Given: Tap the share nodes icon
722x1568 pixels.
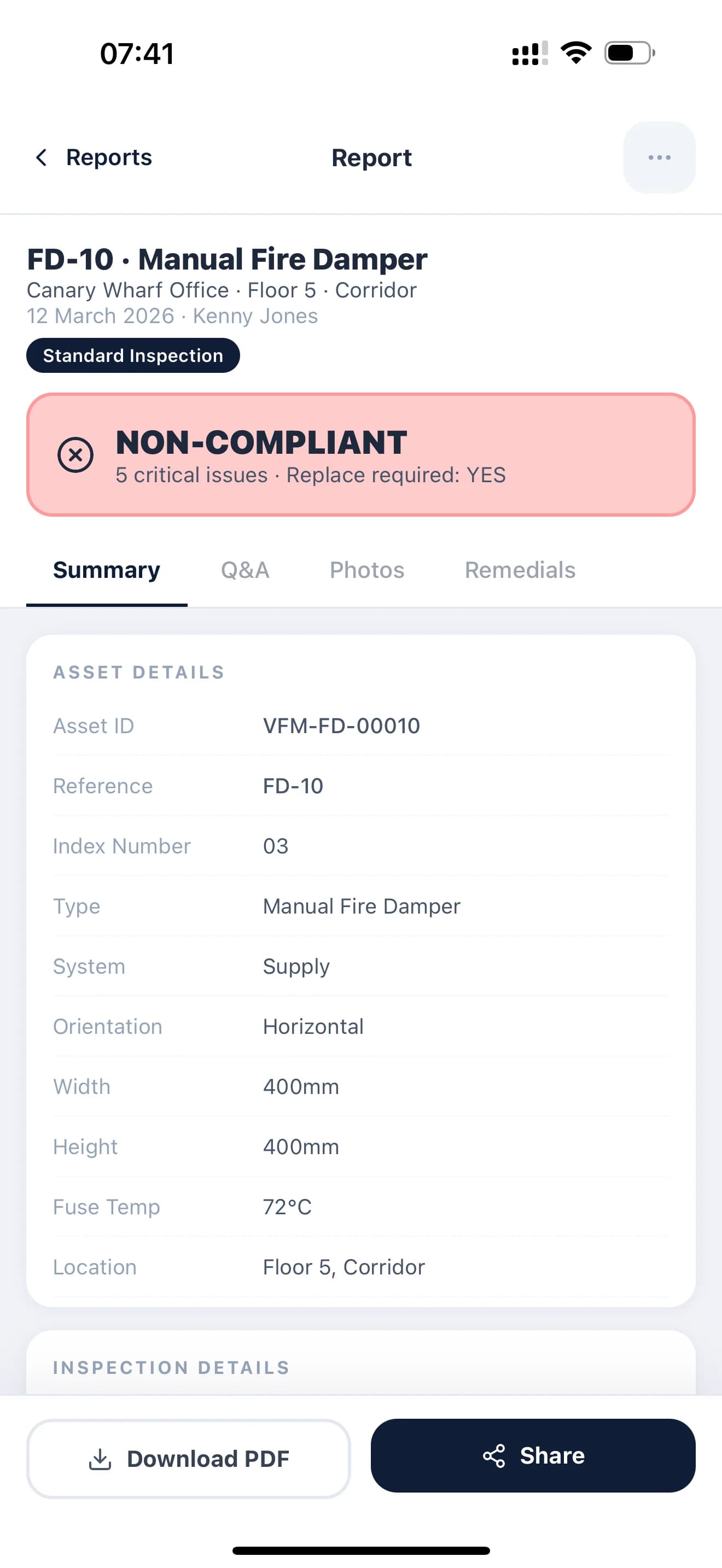Looking at the screenshot, I should (494, 1455).
